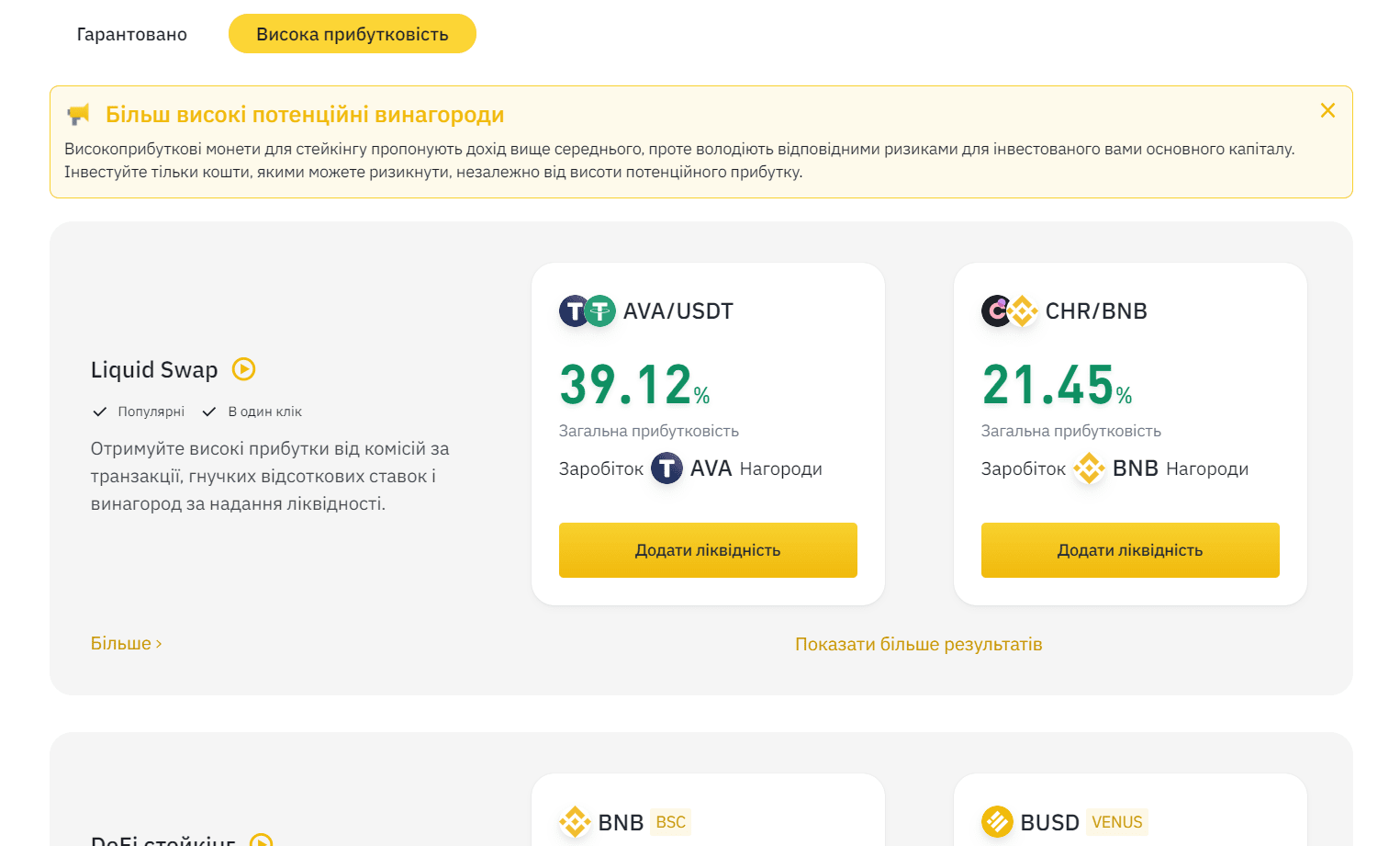Click the Liquid Swap heading
This screenshot has height=846, width=1400.
(154, 369)
